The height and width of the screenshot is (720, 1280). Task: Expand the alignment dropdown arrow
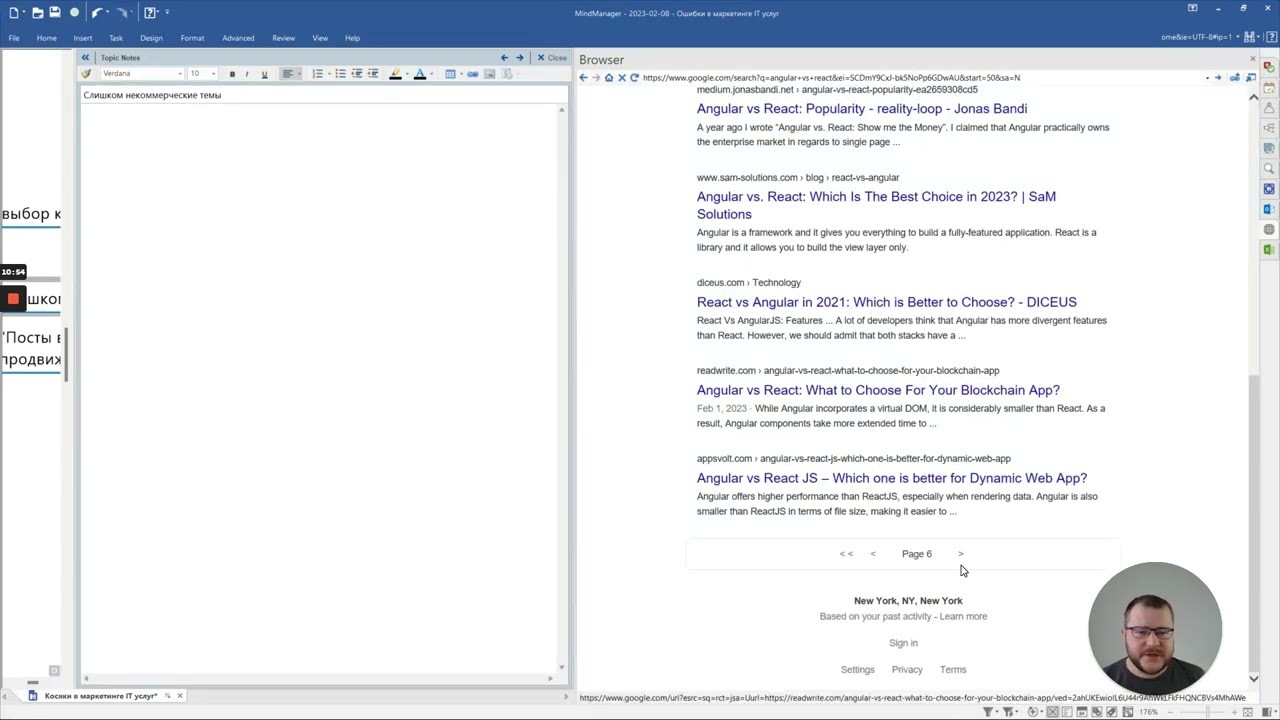(x=298, y=74)
